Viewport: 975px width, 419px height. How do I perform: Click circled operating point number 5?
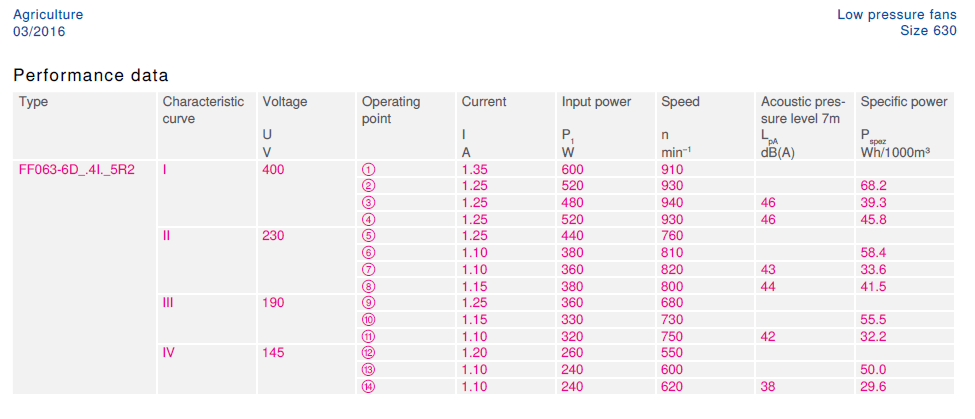pyautogui.click(x=368, y=237)
